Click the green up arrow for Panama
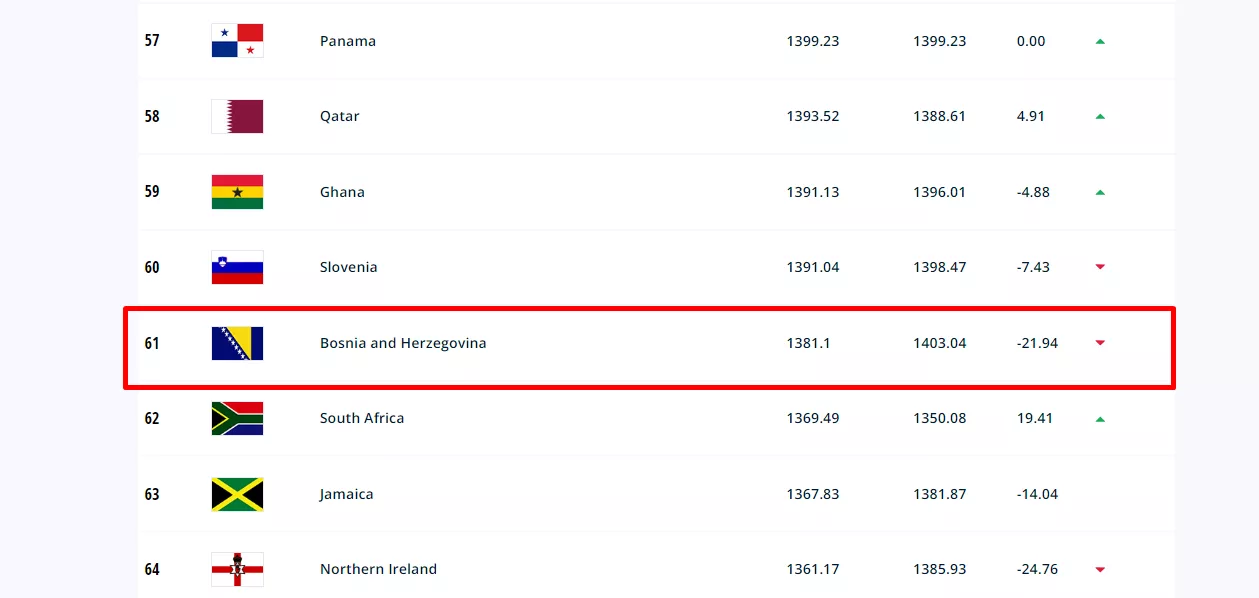 [1100, 41]
